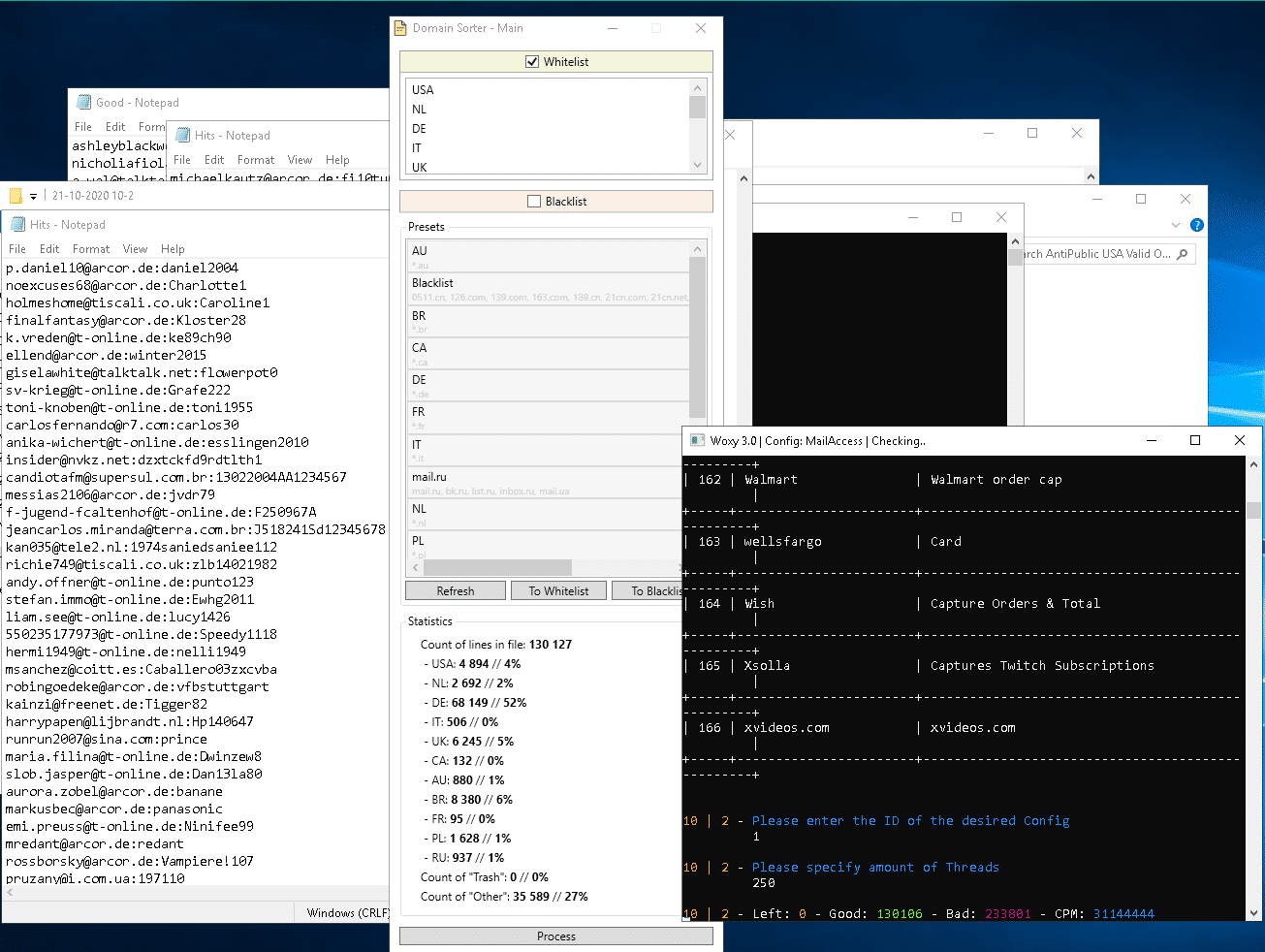The image size is (1265, 952).
Task: Click the Notepad icon in the front Hits window
Action: click(x=17, y=224)
